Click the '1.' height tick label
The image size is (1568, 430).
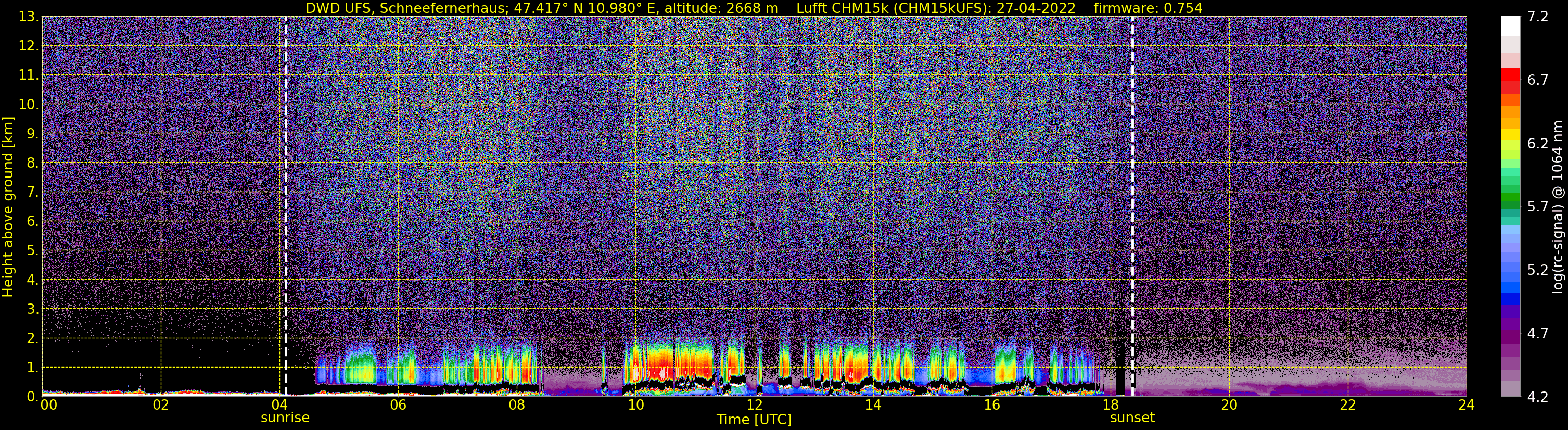(32, 367)
